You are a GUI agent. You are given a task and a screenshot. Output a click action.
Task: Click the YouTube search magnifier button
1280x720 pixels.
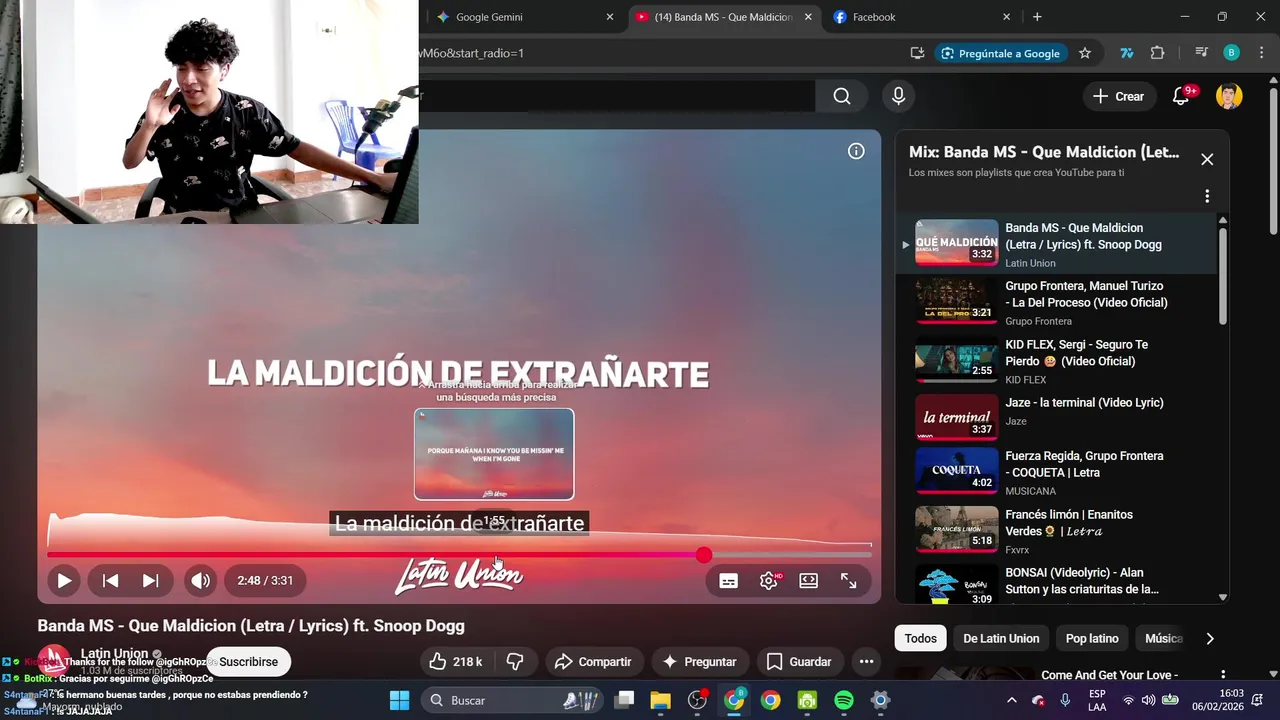click(x=842, y=96)
